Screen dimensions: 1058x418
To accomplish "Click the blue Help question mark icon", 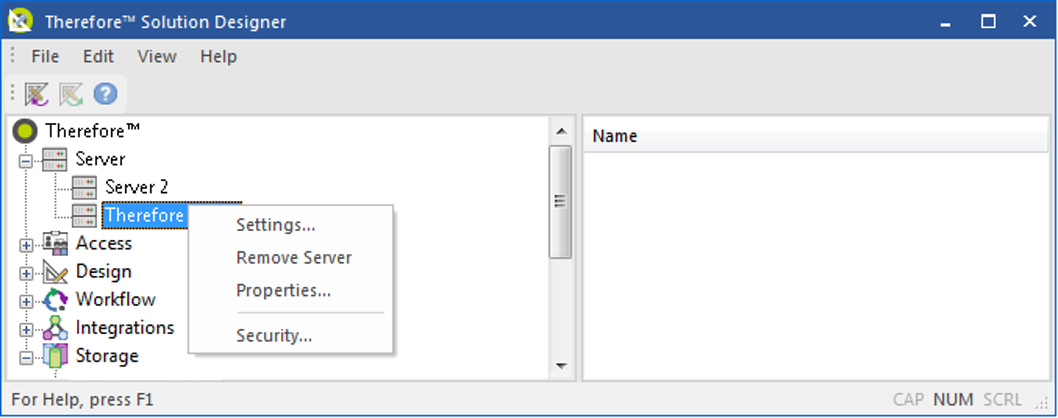I will (x=105, y=94).
